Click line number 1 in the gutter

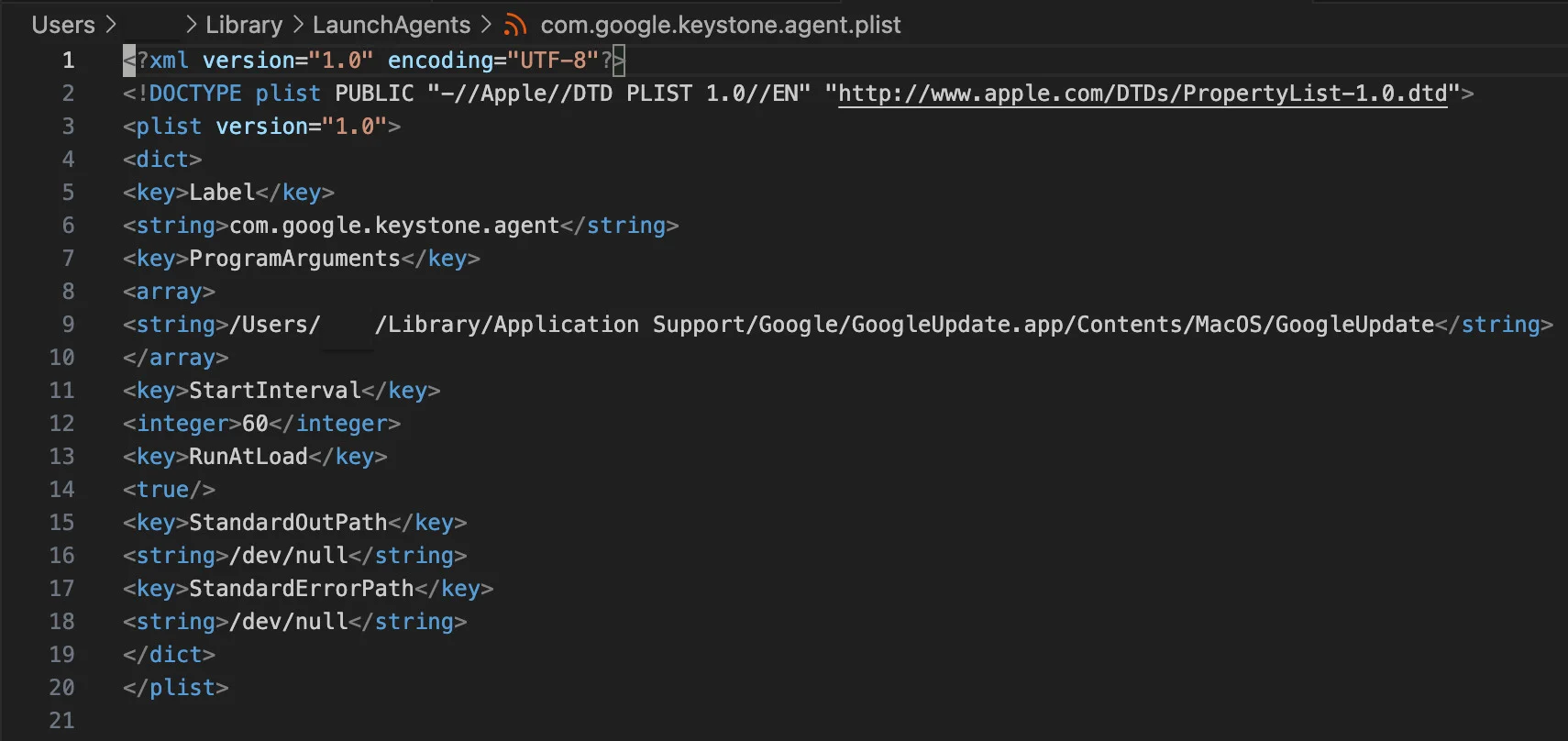68,61
